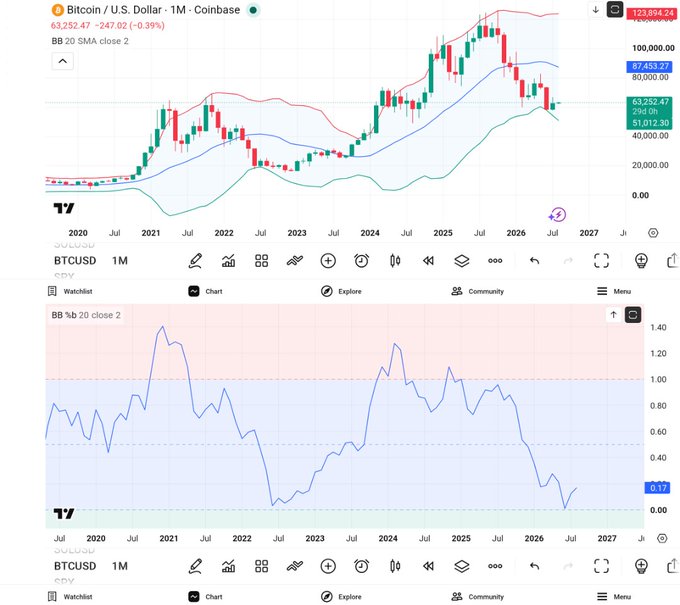Viewport: 680px width, 605px height.
Task: Open Menu in bottom navigation bar
Action: (614, 597)
